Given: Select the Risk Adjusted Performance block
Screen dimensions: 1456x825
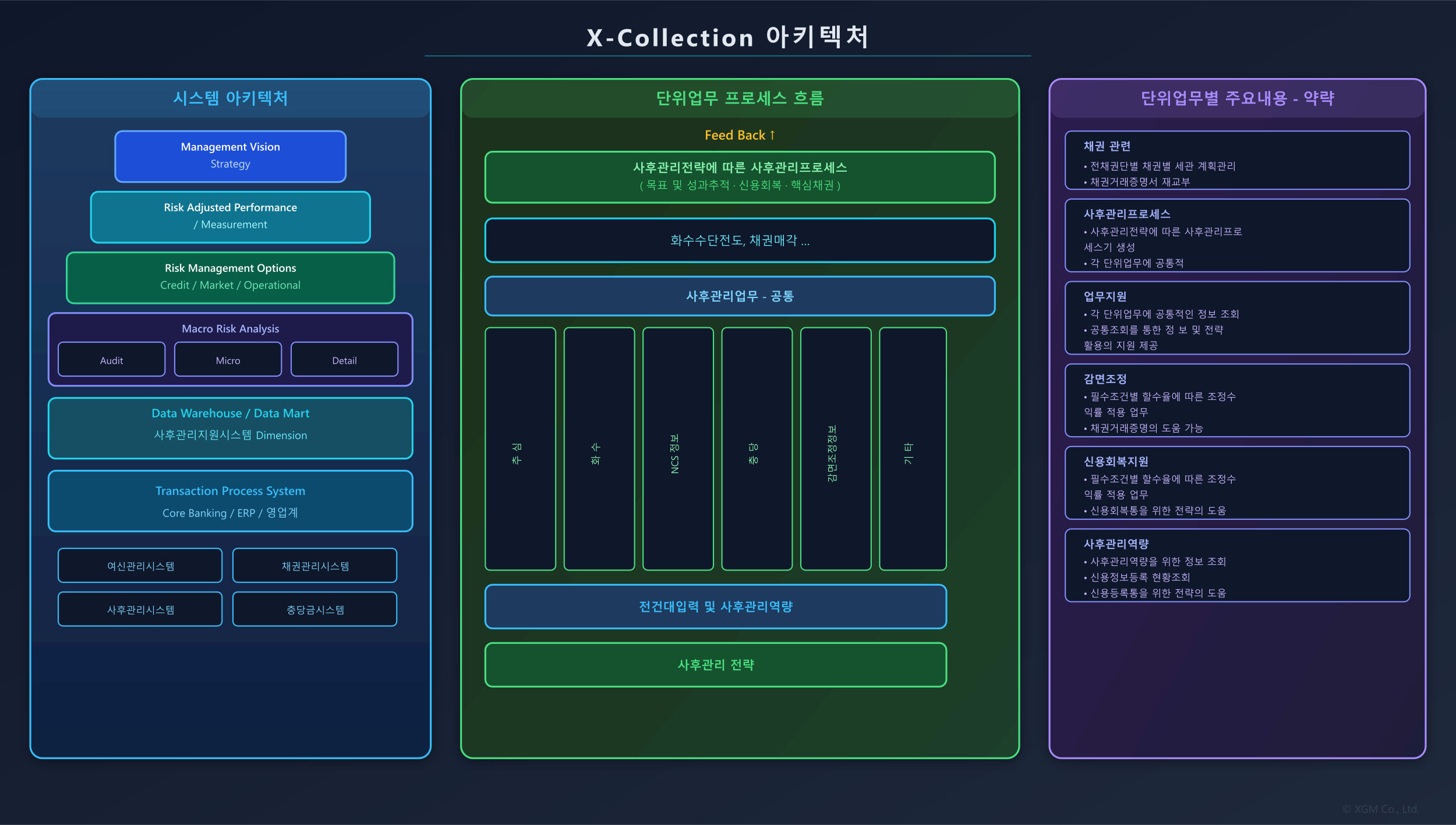Looking at the screenshot, I should coord(230,217).
